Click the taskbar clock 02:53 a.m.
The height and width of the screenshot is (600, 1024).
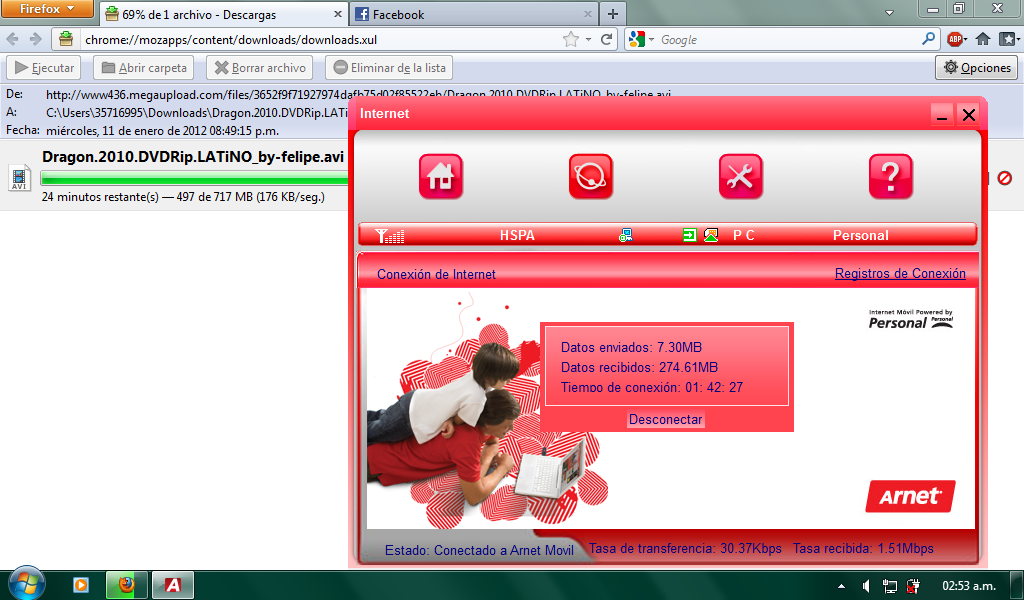tap(969, 586)
